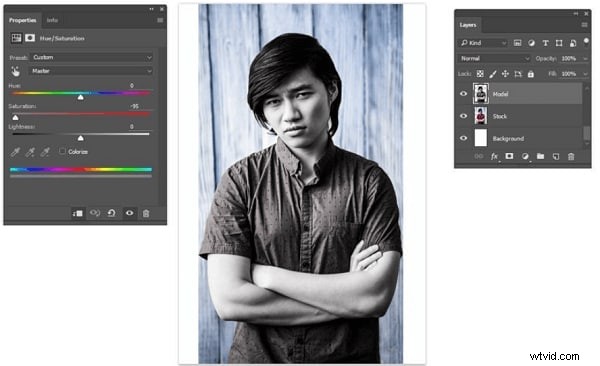Click the Stock layer thumbnail
This screenshot has width=600, height=366.
pos(481,116)
